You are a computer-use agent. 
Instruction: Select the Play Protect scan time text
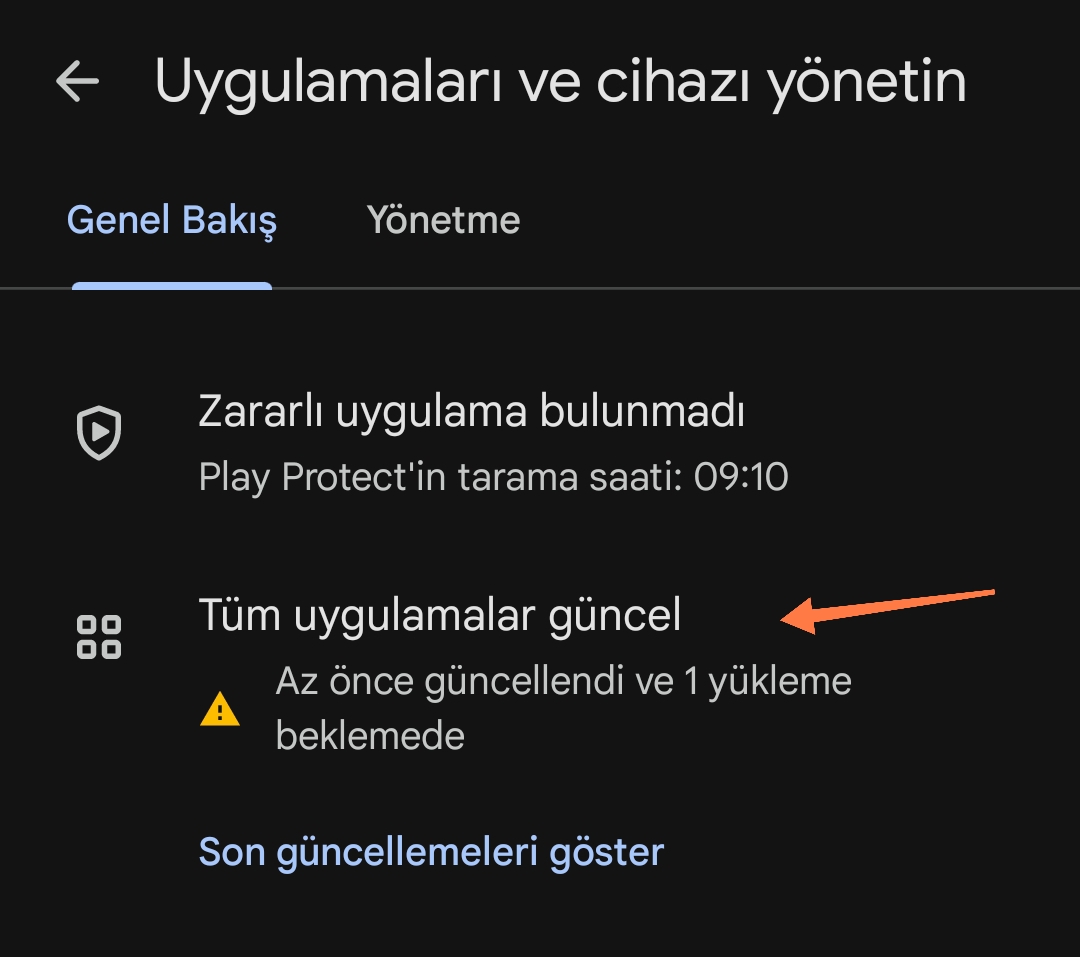[x=493, y=477]
